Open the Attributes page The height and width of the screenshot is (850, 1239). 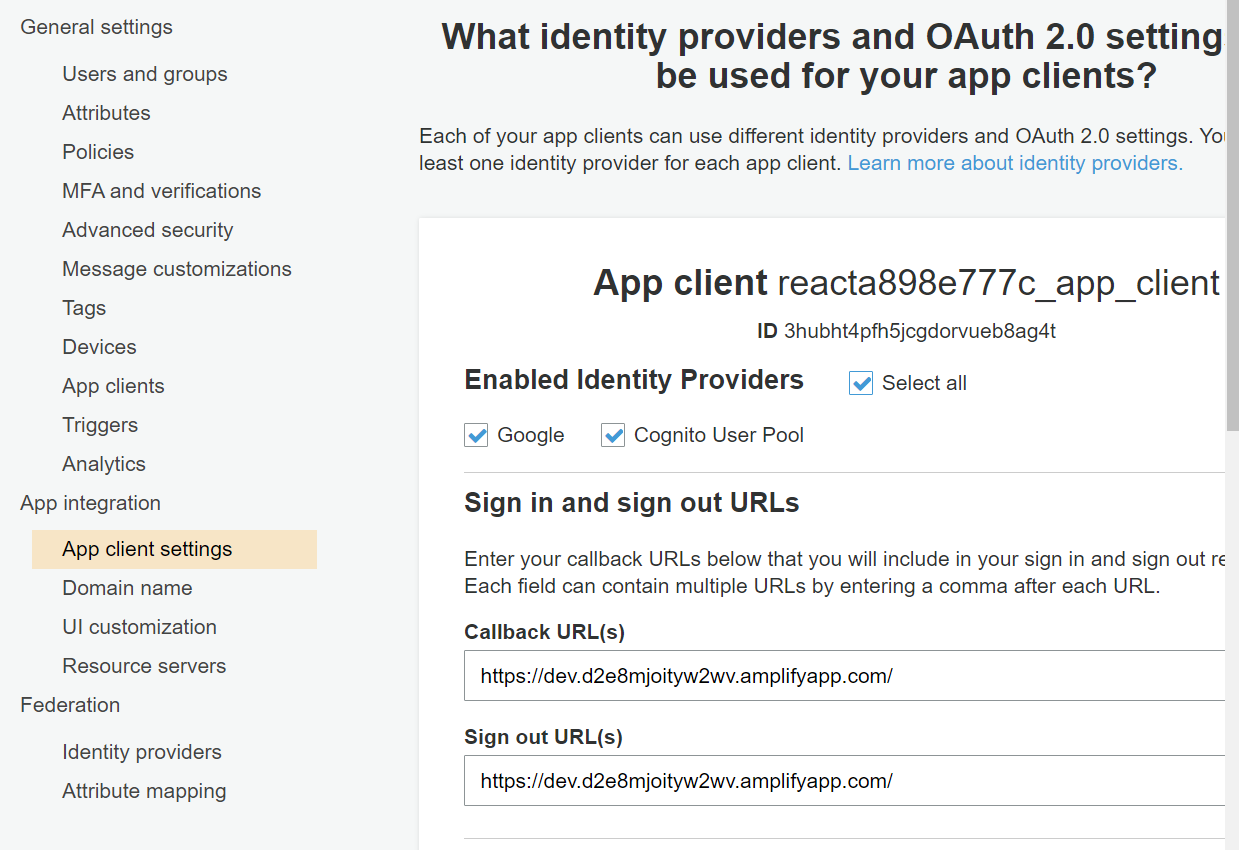pos(106,113)
